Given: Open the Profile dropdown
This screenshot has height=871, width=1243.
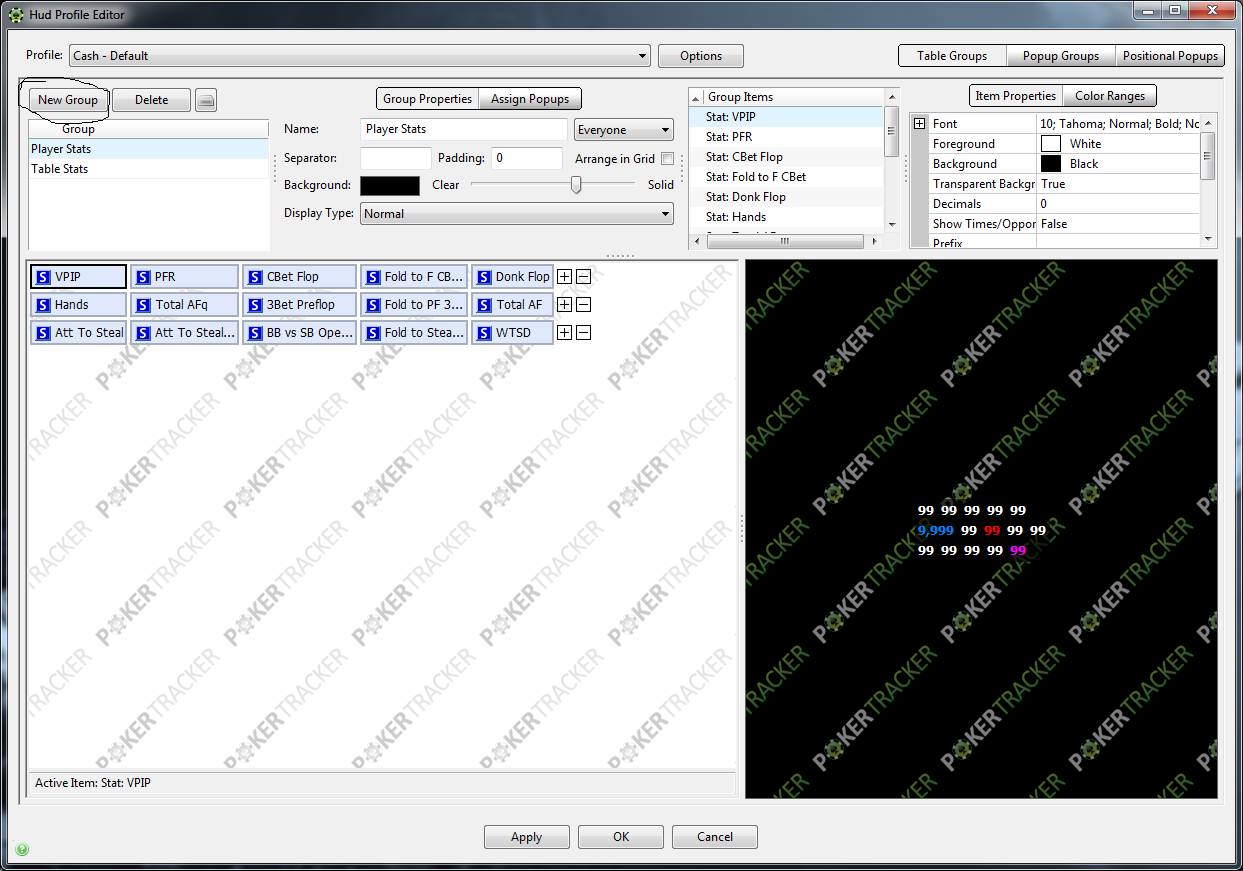Looking at the screenshot, I should 359,56.
